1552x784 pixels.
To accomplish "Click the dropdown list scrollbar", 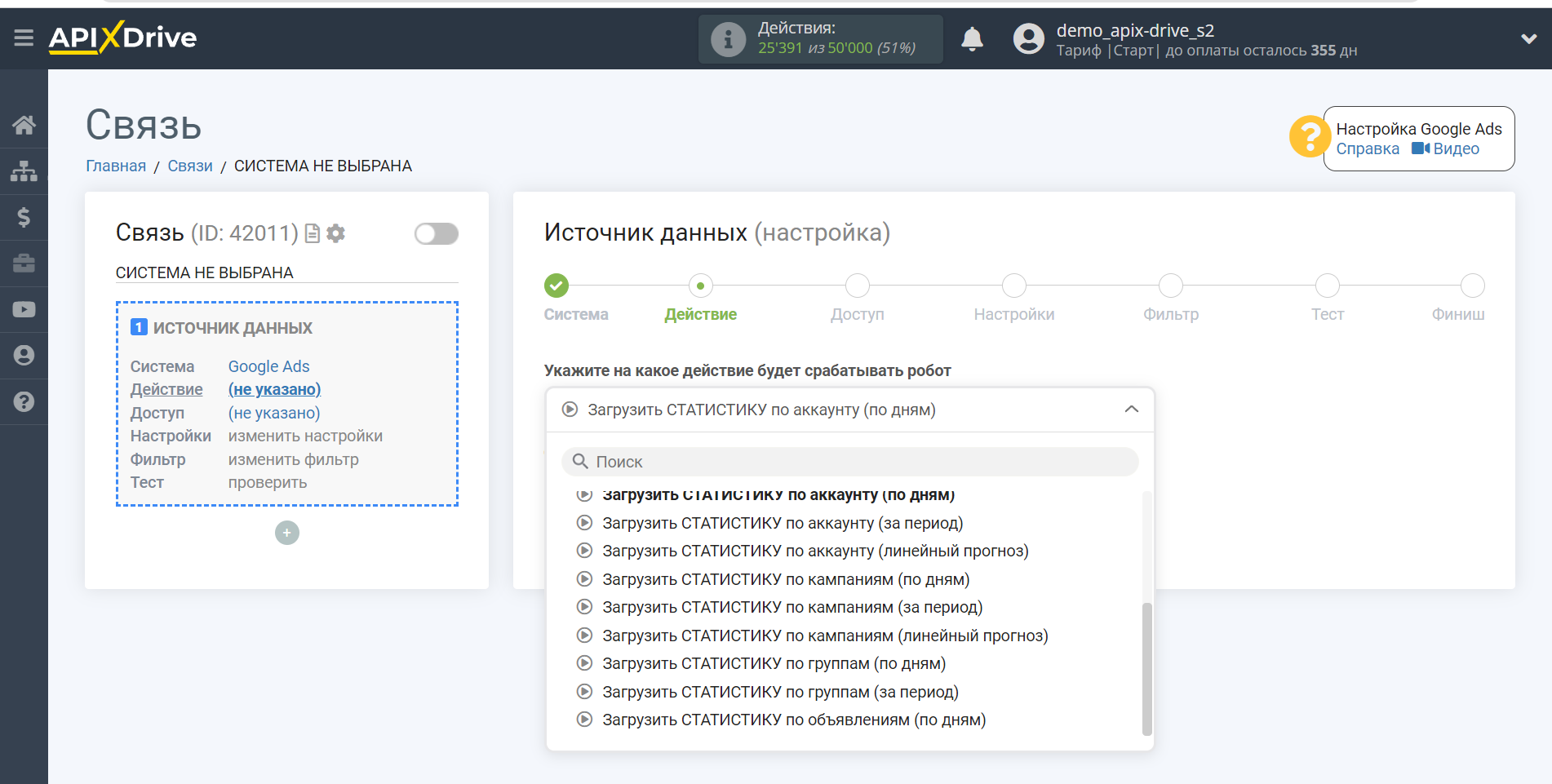I will point(1146,669).
